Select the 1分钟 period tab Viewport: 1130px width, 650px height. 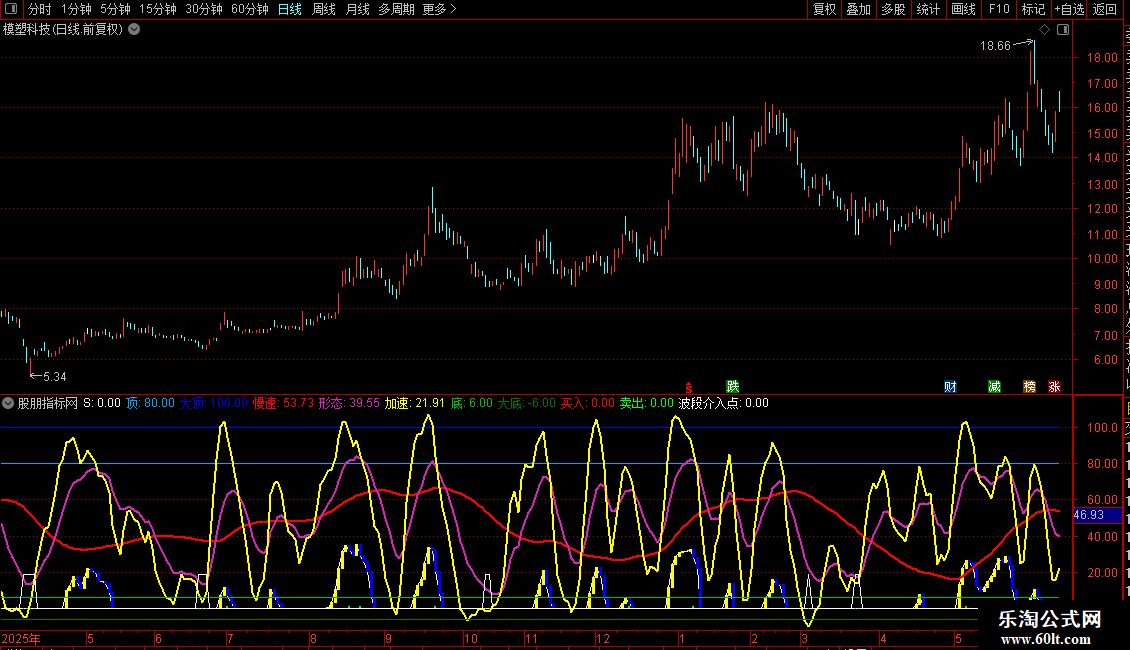tap(76, 9)
